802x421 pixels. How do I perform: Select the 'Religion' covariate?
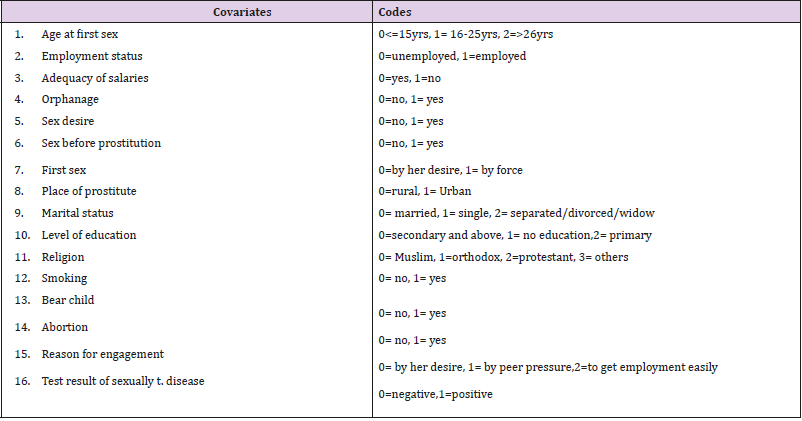63,257
